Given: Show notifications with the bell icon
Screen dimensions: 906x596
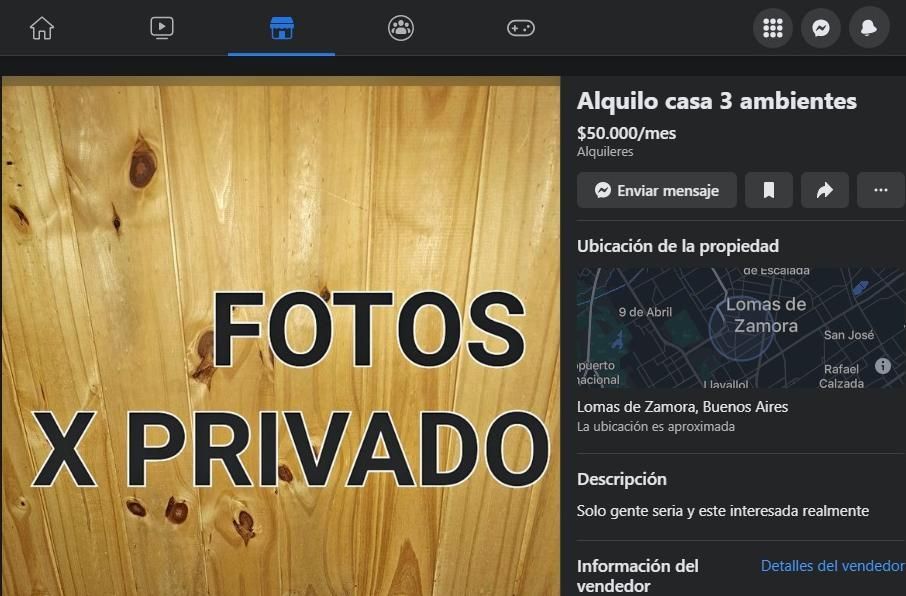Looking at the screenshot, I should coord(869,28).
